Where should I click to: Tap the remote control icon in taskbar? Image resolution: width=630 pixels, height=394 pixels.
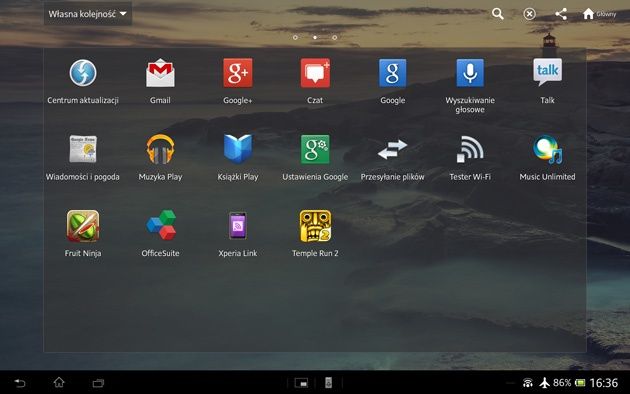[328, 383]
